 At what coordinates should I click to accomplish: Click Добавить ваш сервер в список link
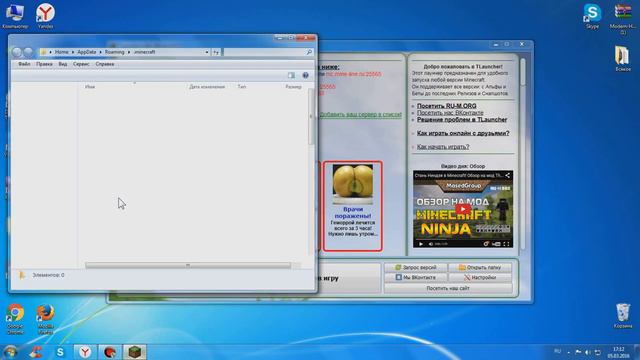click(x=360, y=114)
